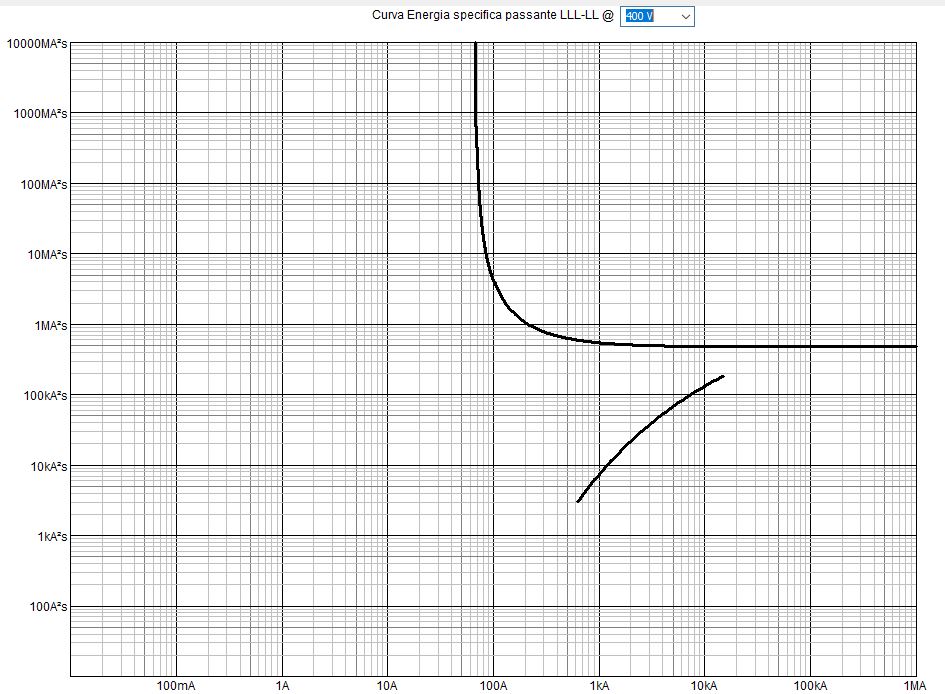Click the 100kA x-axis label
This screenshot has height=694, width=945.
pos(810,686)
